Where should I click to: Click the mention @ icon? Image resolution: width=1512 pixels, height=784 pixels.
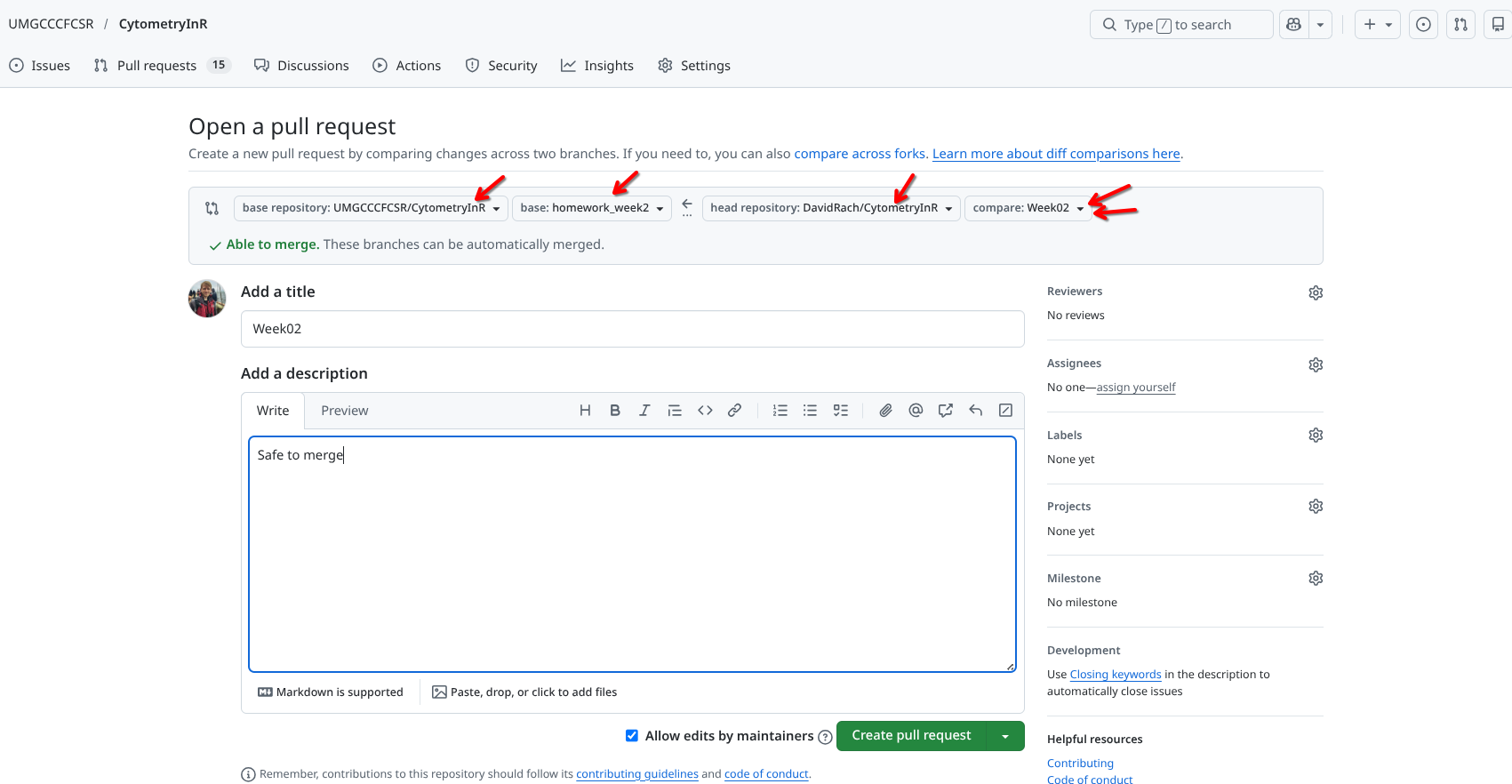[916, 411]
